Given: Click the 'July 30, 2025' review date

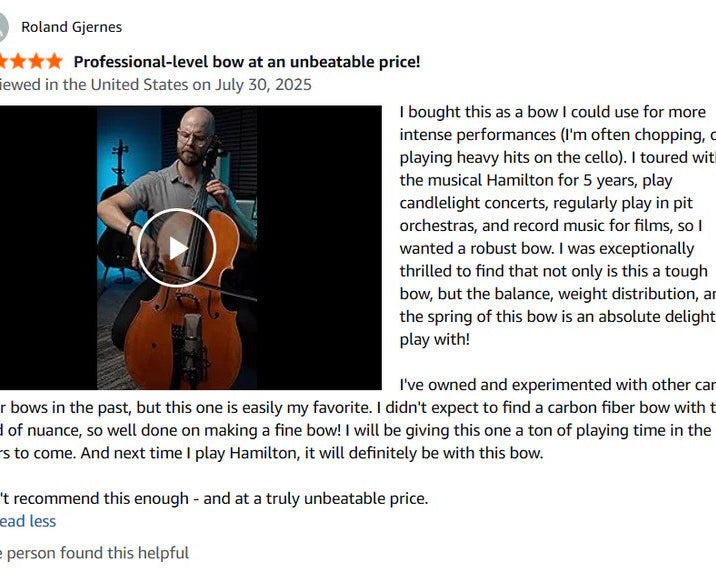Looking at the screenshot, I should 259,85.
